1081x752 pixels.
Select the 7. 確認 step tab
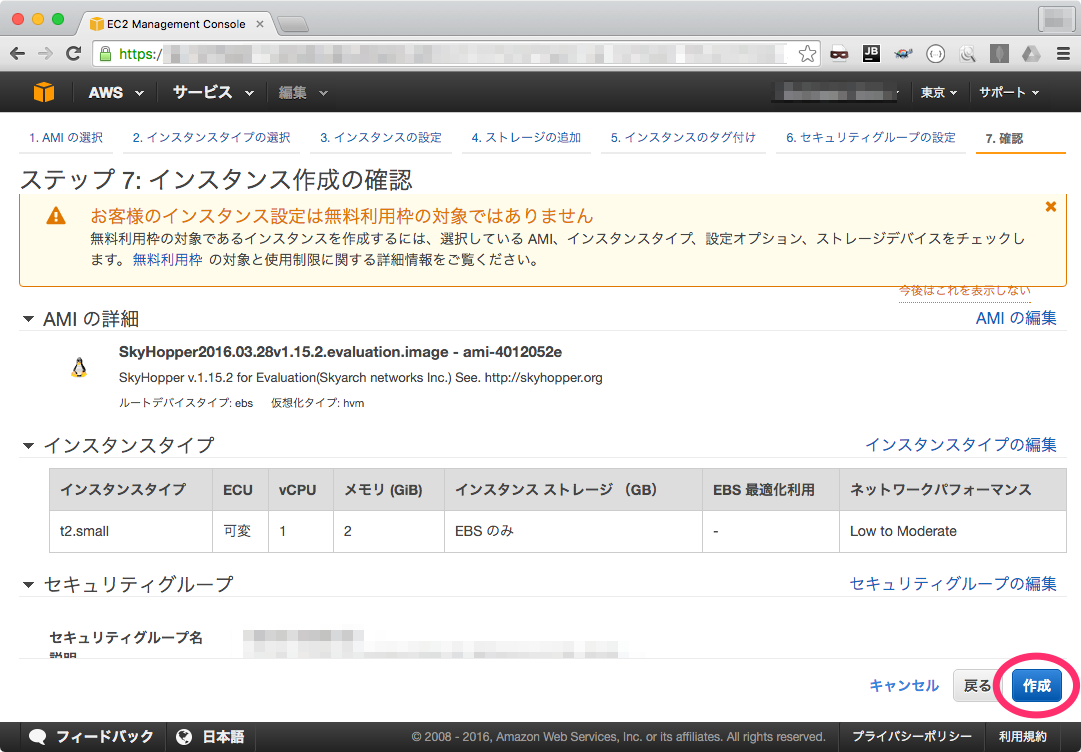[x=1004, y=139]
